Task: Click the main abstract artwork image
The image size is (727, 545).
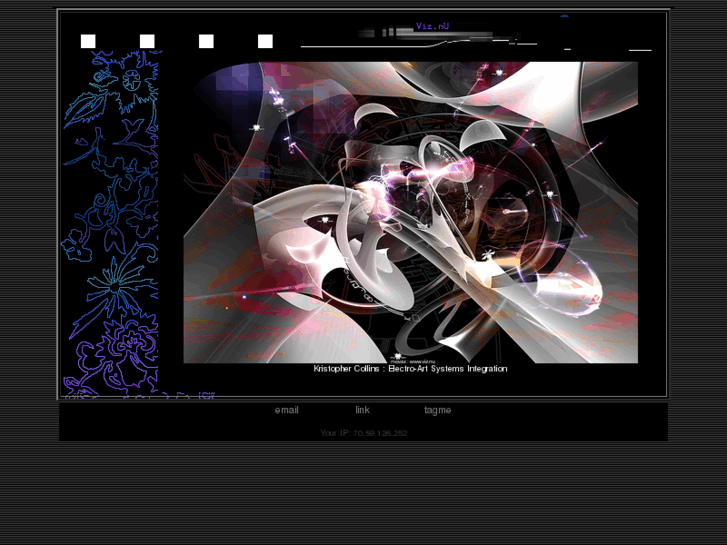Action: click(411, 212)
